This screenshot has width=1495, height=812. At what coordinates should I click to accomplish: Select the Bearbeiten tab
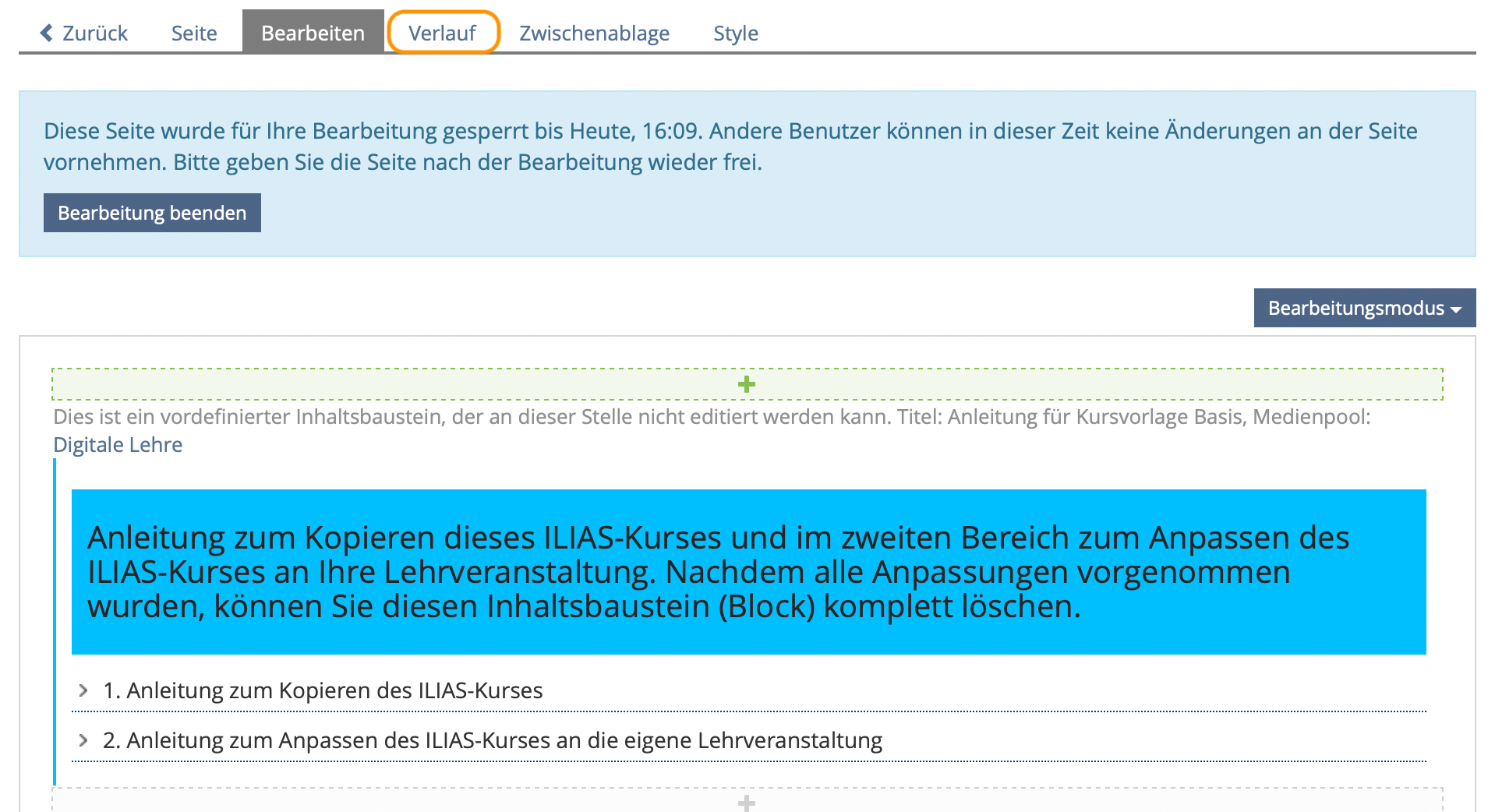pyautogui.click(x=313, y=32)
